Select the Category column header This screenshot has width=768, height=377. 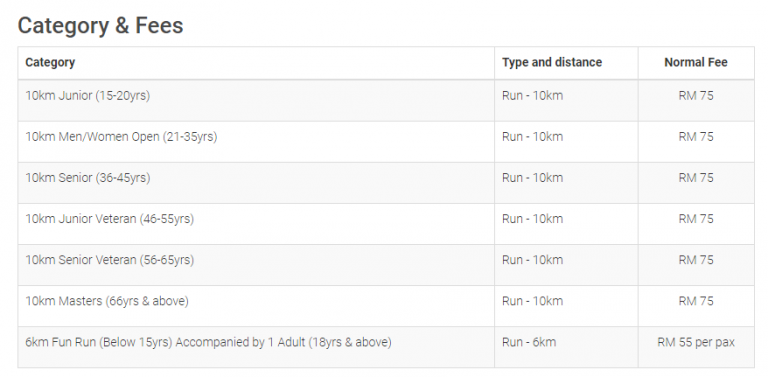50,63
